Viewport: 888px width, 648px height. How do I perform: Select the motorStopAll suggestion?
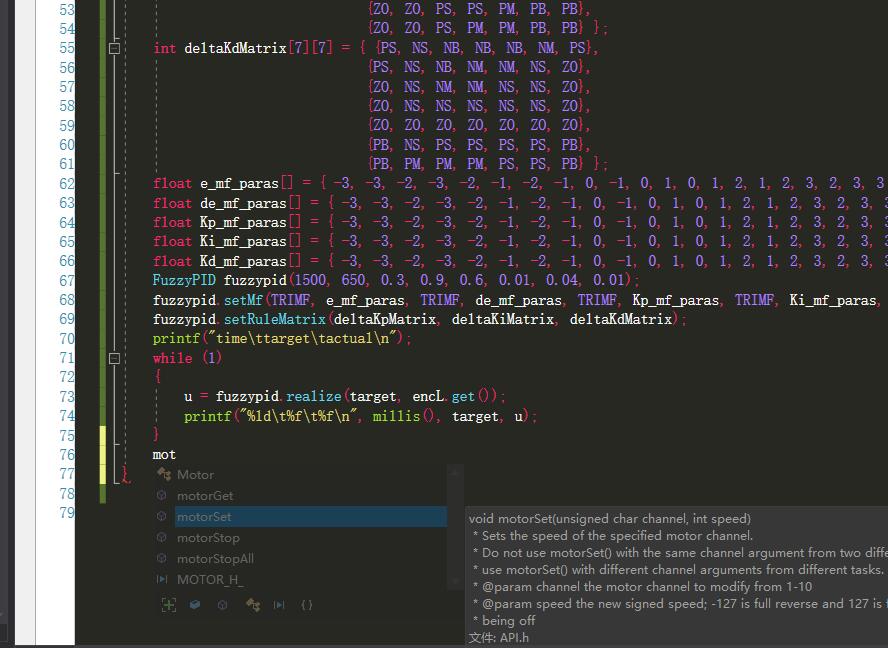[x=215, y=559]
